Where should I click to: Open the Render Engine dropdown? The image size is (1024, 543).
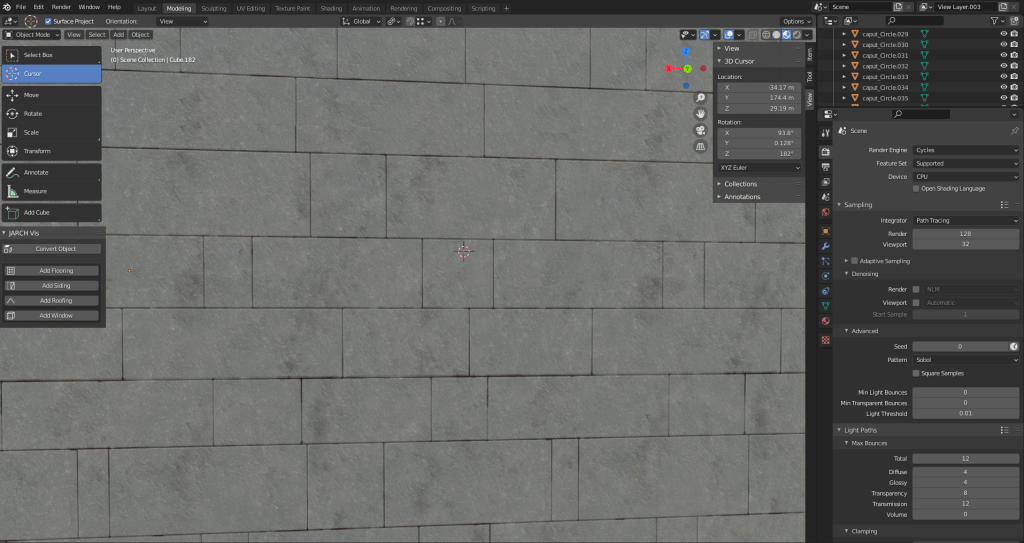966,150
